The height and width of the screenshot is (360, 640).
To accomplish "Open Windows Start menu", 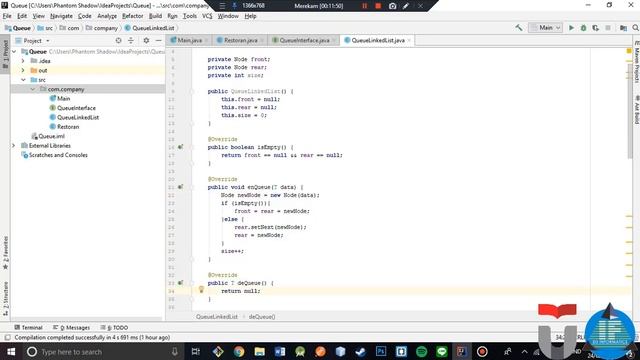I will pos(11,351).
